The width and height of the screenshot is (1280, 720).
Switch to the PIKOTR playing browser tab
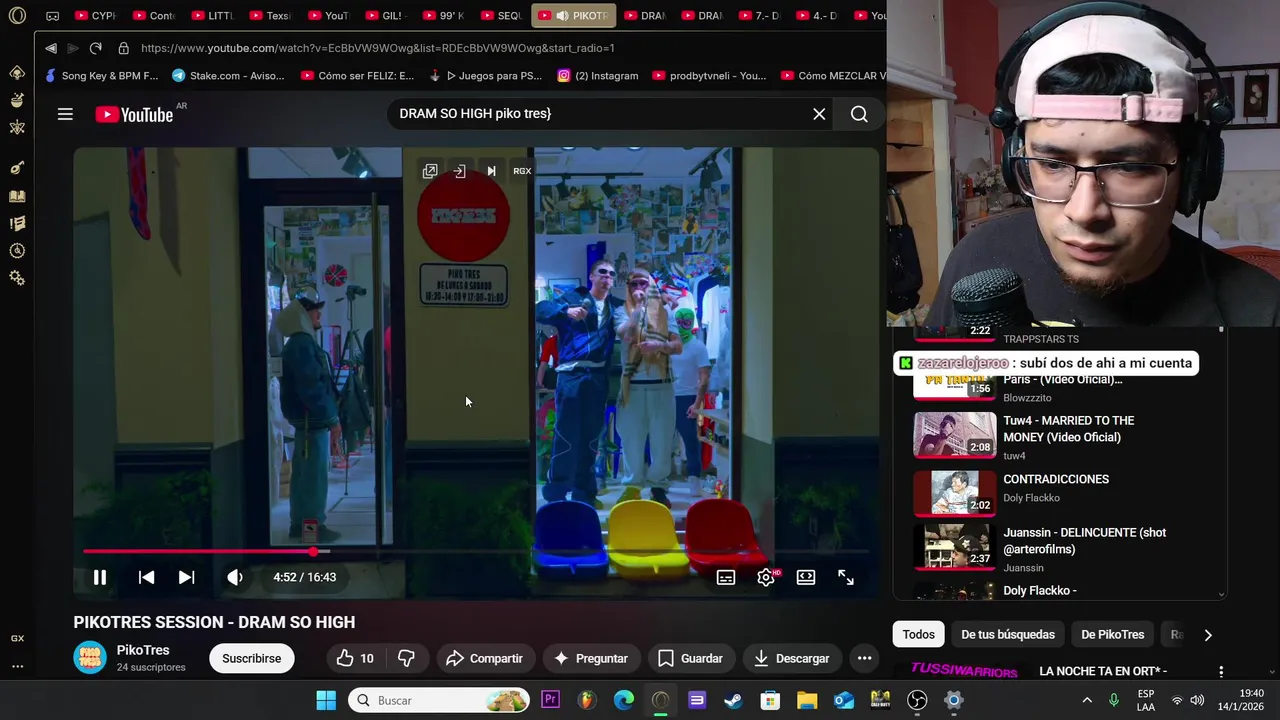pyautogui.click(x=574, y=16)
